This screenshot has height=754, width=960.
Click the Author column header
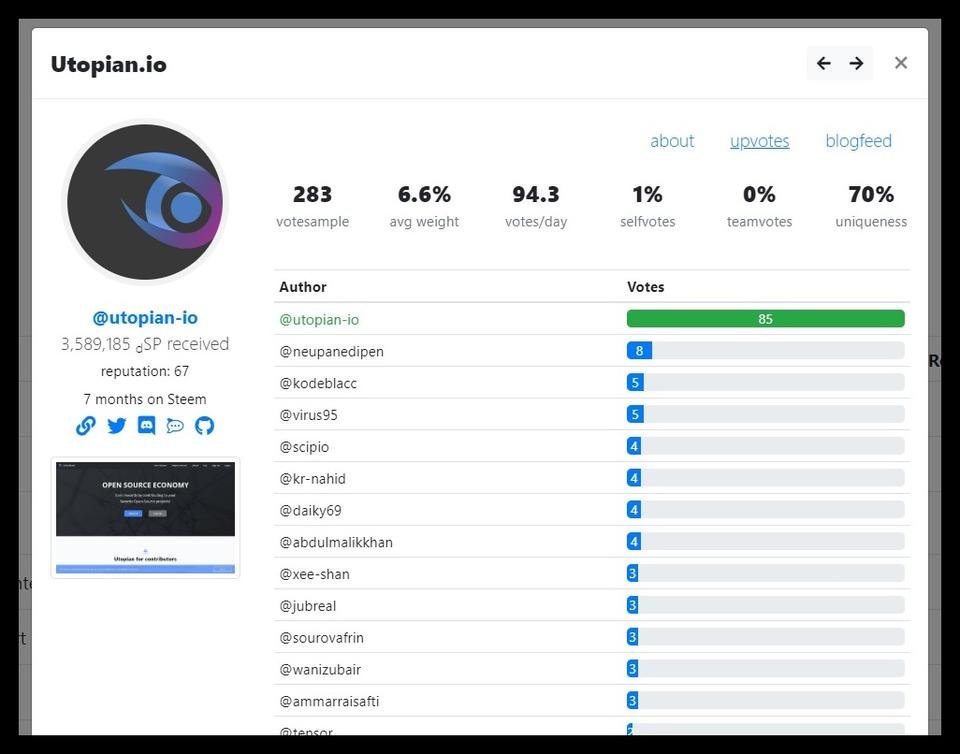302,287
